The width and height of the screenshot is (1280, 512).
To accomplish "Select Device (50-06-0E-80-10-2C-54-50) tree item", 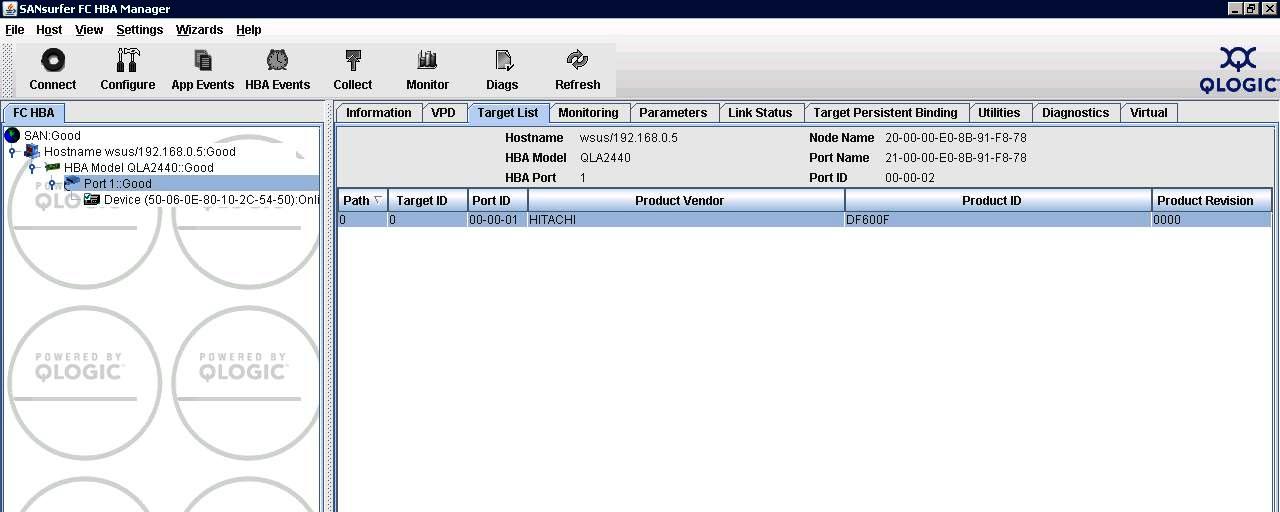I will pos(211,199).
